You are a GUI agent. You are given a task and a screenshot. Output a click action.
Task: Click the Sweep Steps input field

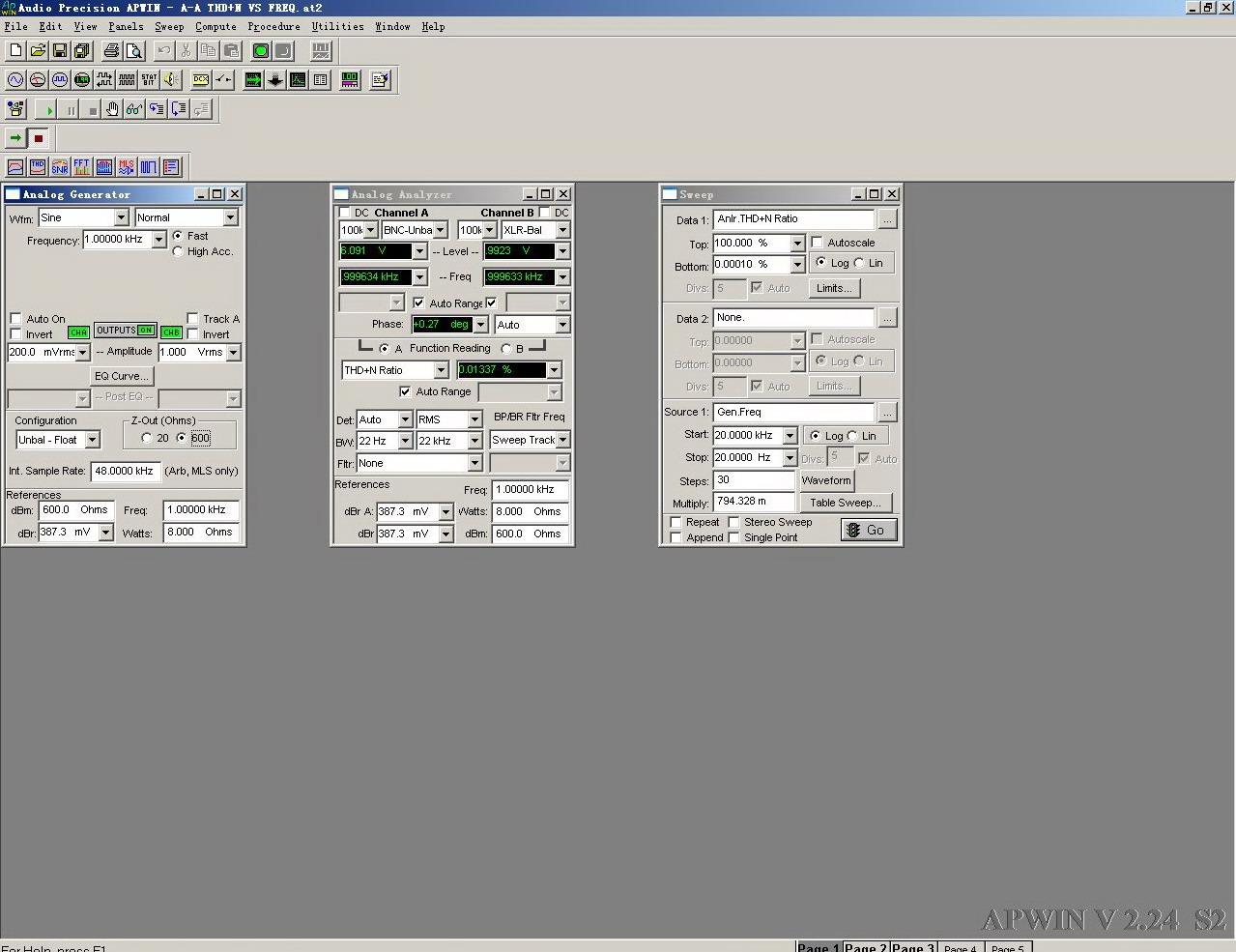[x=754, y=480]
